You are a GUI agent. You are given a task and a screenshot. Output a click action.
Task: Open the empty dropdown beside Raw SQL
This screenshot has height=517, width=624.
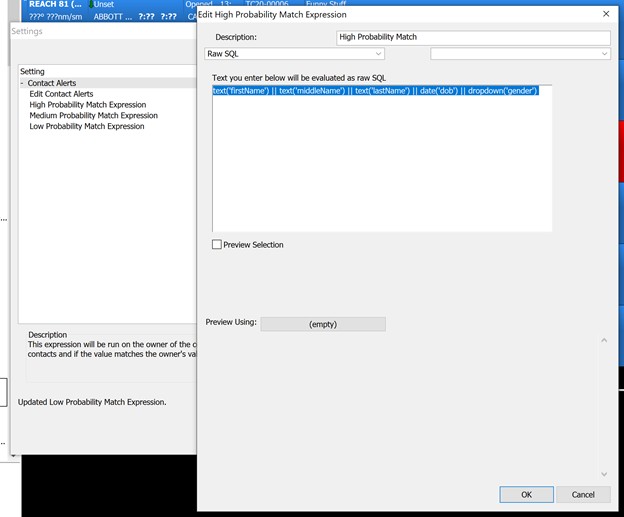pos(520,54)
